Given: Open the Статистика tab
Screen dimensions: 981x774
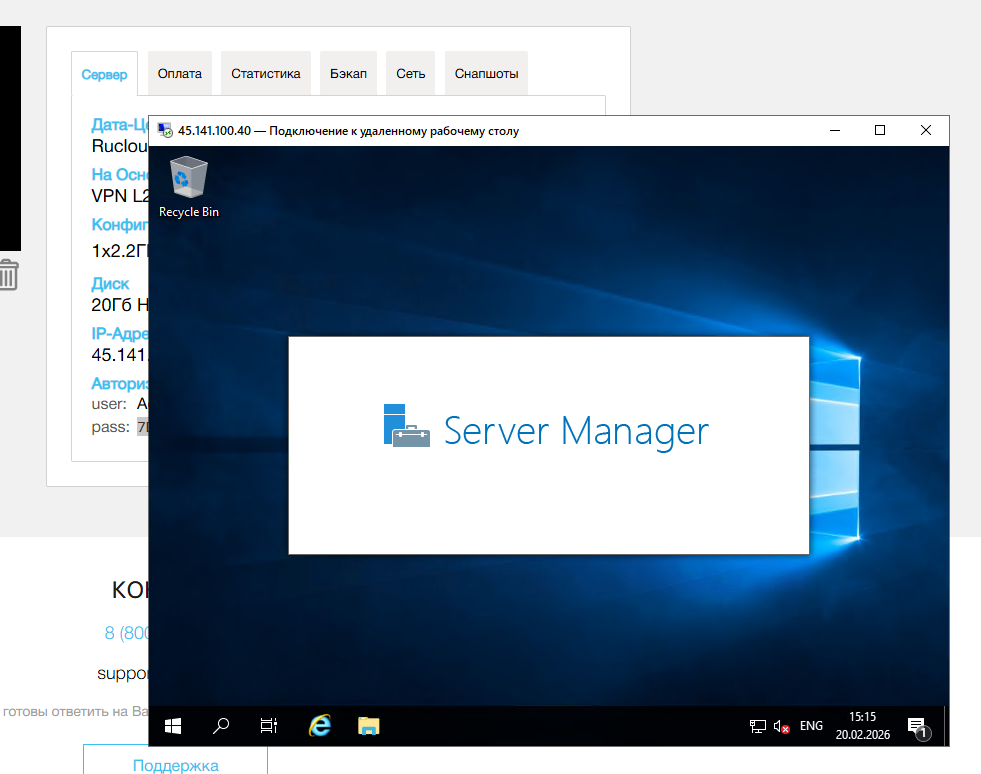Looking at the screenshot, I should 266,73.
